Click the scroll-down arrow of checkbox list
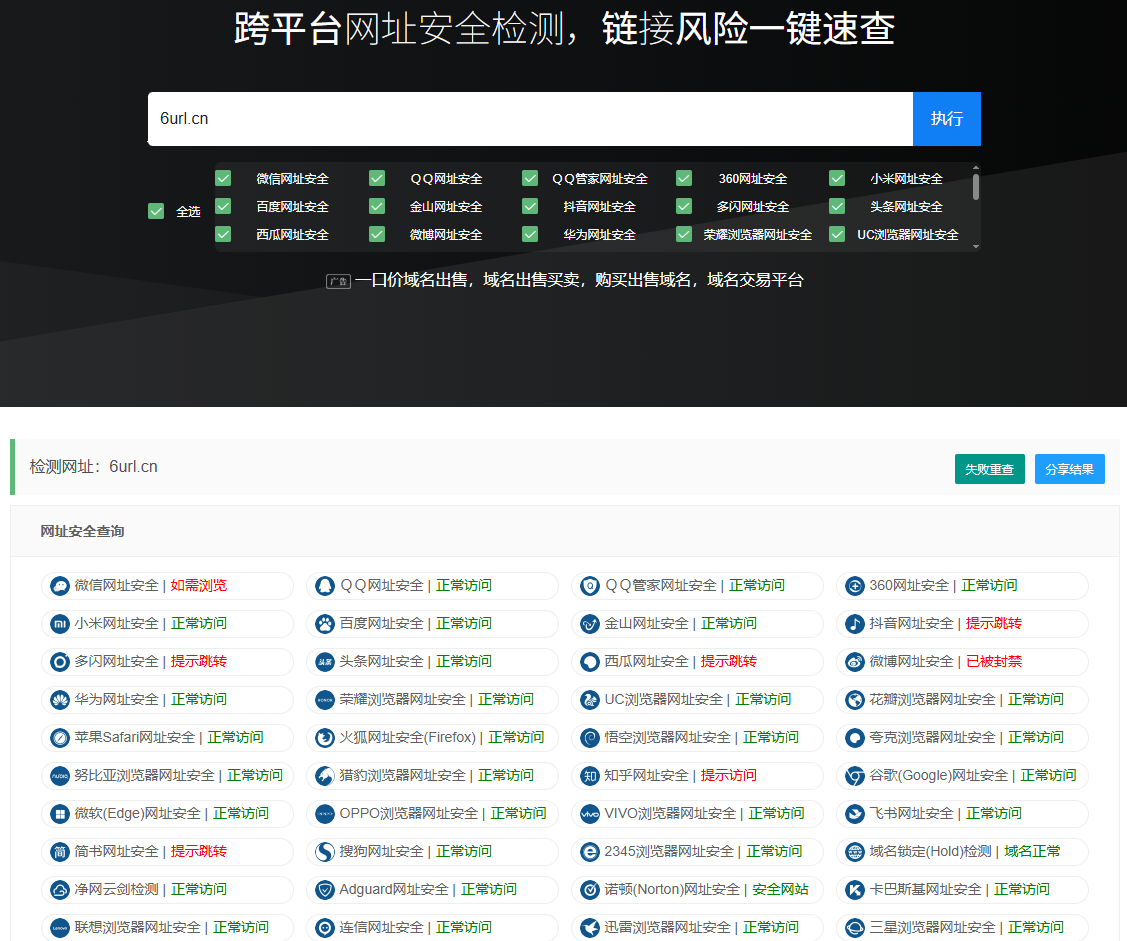The height and width of the screenshot is (941, 1127). pyautogui.click(x=976, y=247)
